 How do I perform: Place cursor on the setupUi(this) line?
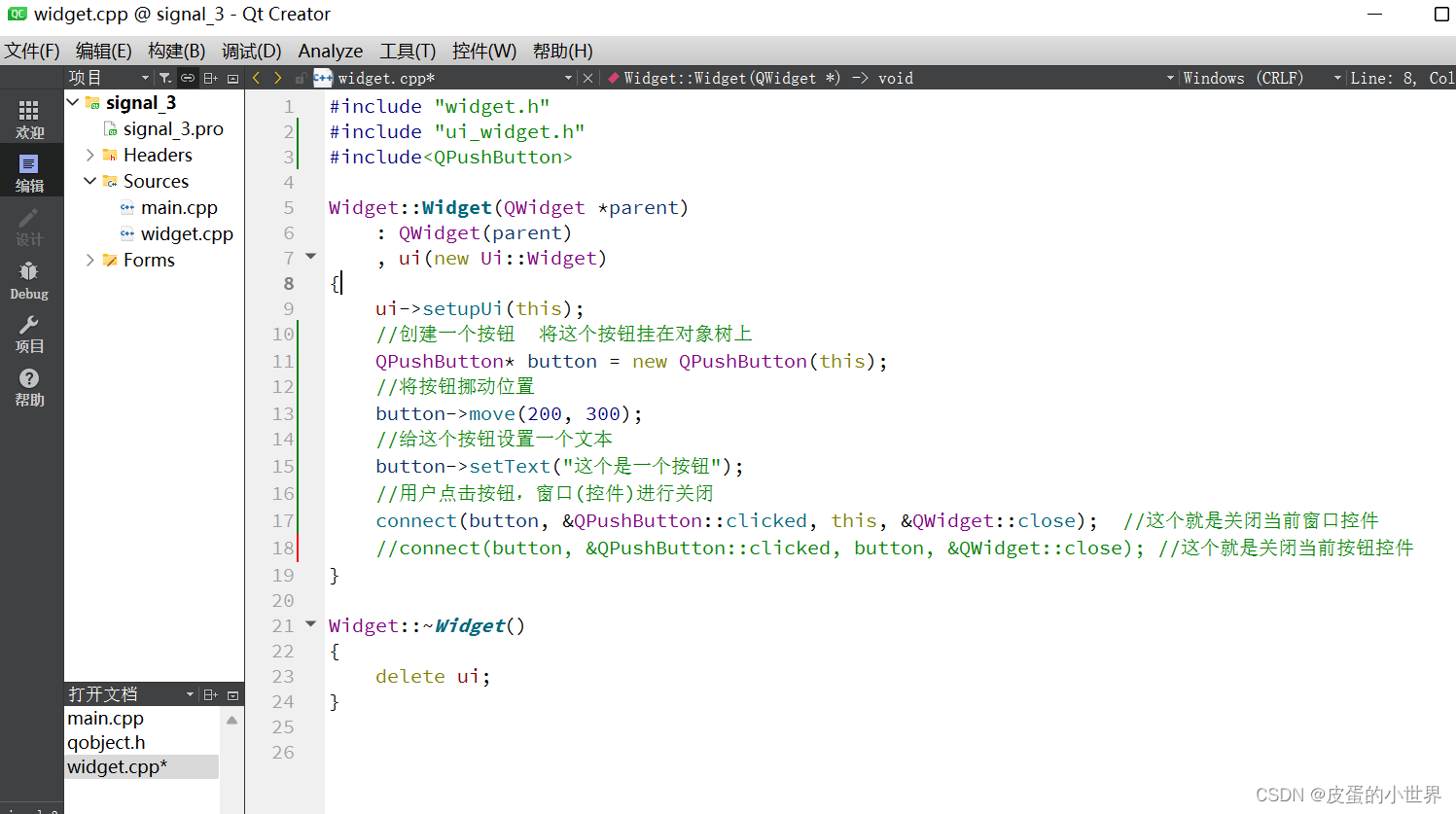pos(479,308)
